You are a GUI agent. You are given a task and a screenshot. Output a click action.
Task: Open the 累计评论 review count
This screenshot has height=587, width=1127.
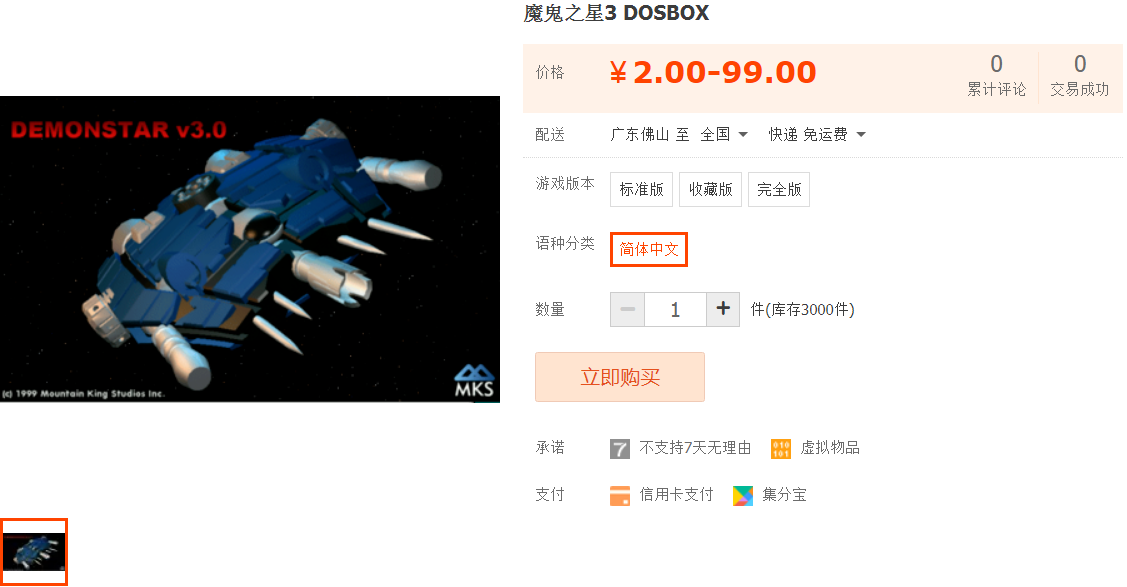click(996, 75)
